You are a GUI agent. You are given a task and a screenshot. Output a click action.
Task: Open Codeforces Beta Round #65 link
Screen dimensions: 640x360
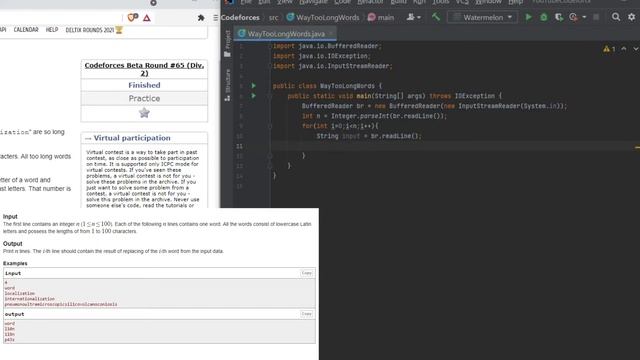click(144, 69)
